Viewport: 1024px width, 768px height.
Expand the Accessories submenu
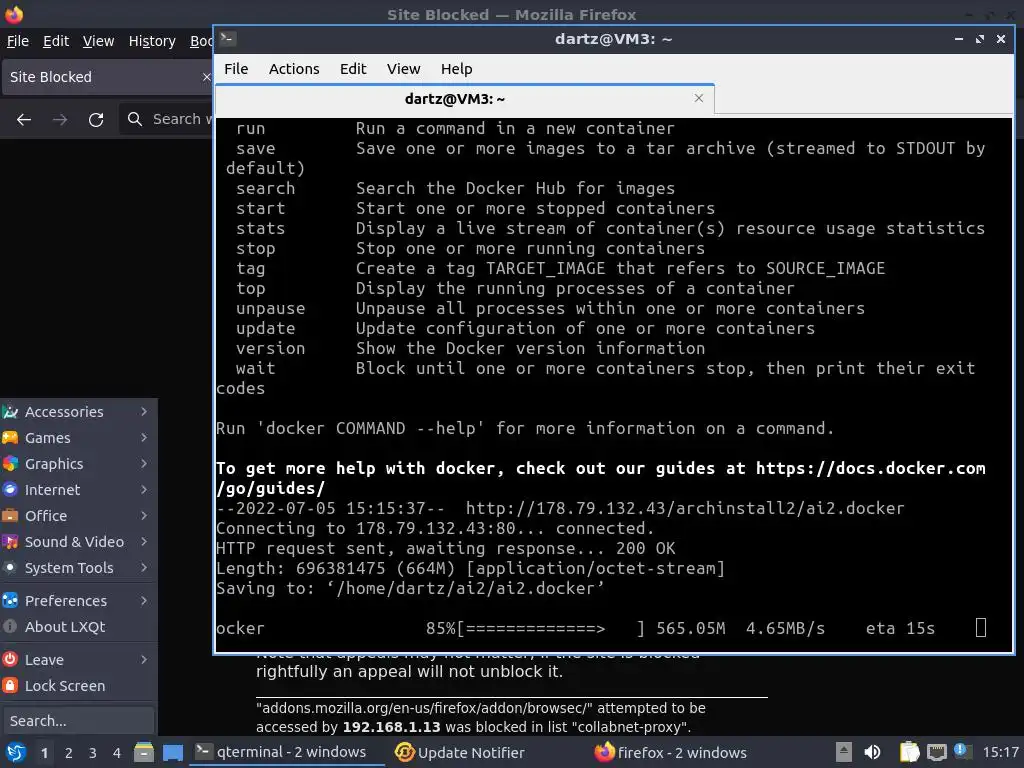[x=78, y=411]
